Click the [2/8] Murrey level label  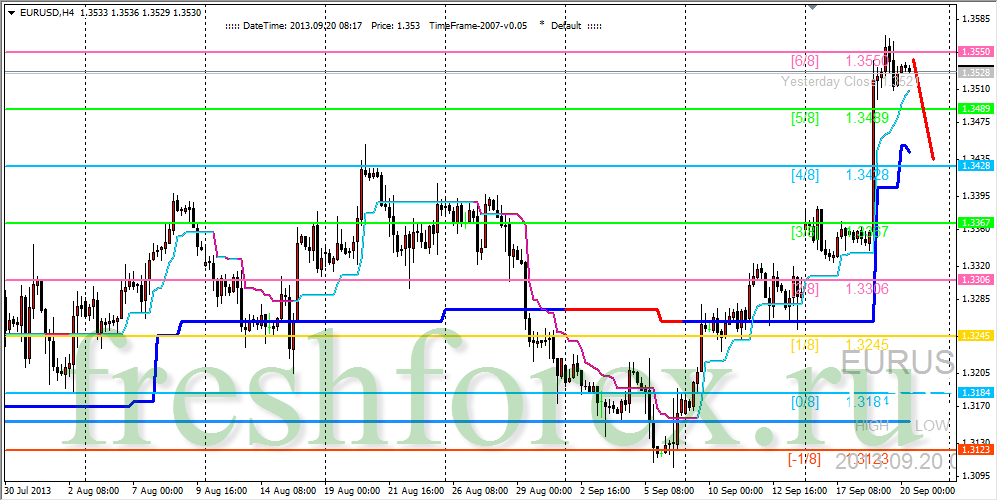click(805, 289)
